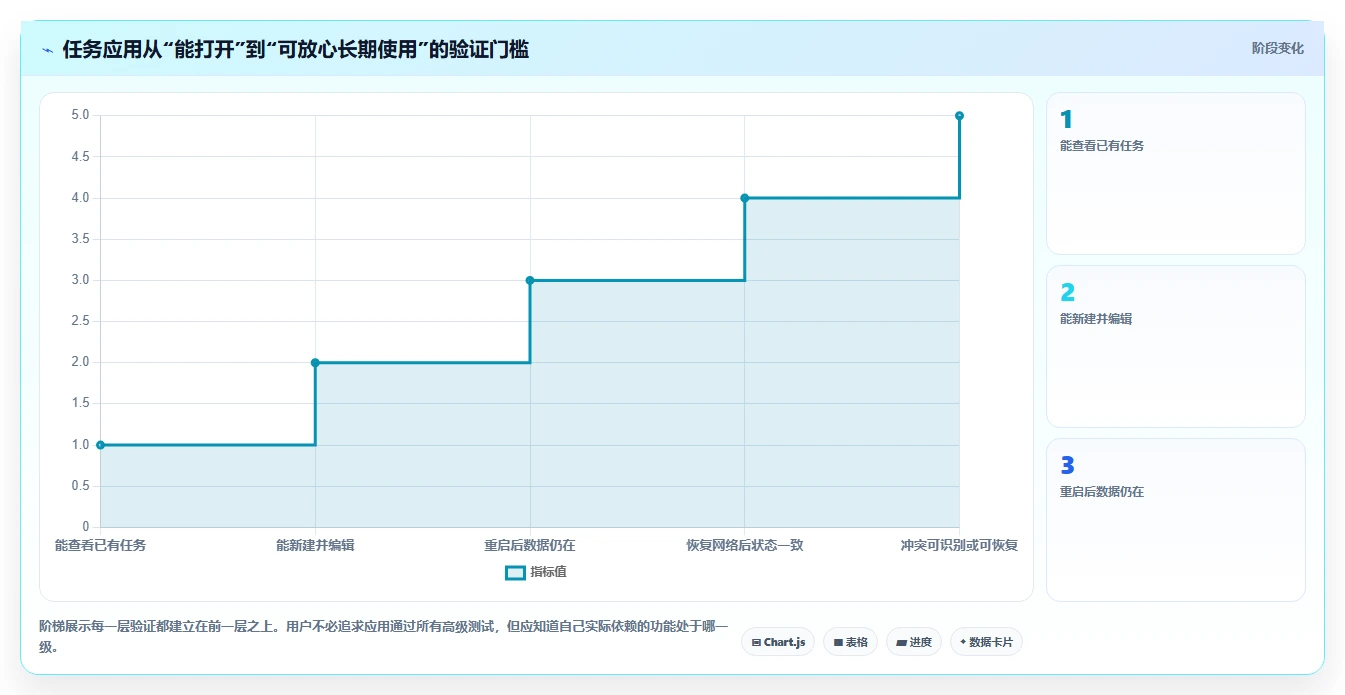Click the data point at value 1.0
Image resolution: width=1345 pixels, height=695 pixels.
pyautogui.click(x=100, y=445)
